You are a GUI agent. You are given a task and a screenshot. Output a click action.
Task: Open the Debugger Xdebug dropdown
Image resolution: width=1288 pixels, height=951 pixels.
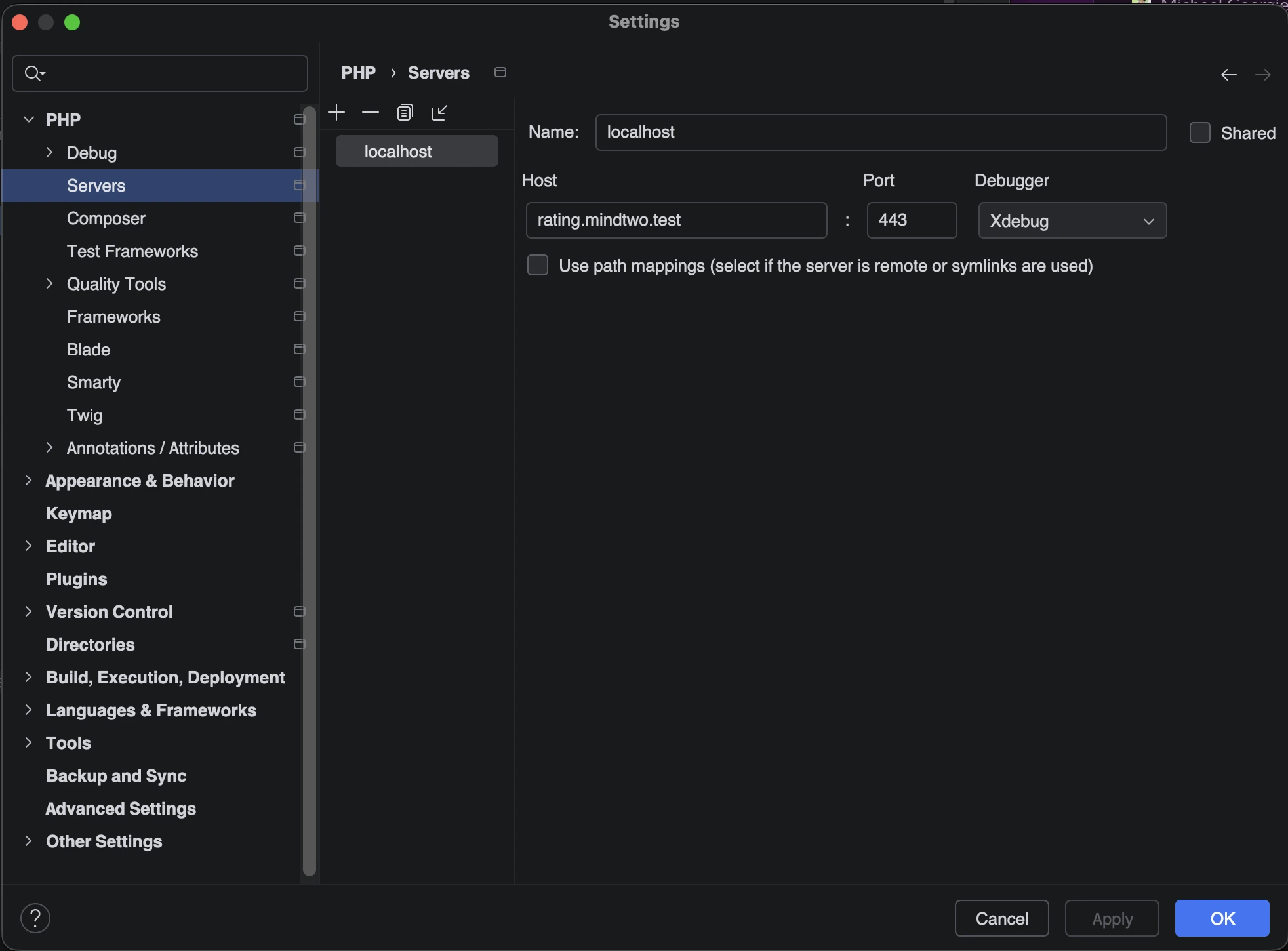click(1072, 220)
